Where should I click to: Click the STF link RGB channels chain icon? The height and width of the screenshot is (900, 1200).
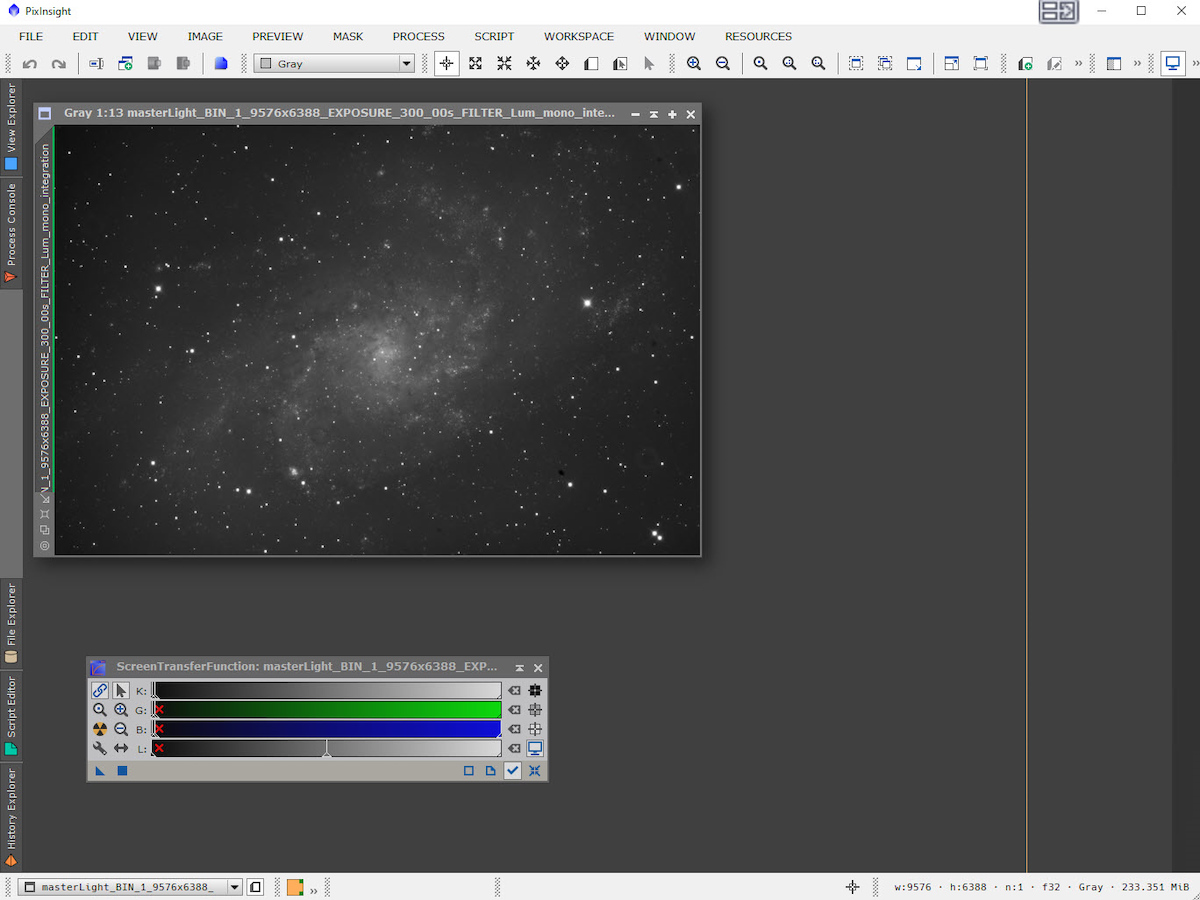[x=100, y=690]
